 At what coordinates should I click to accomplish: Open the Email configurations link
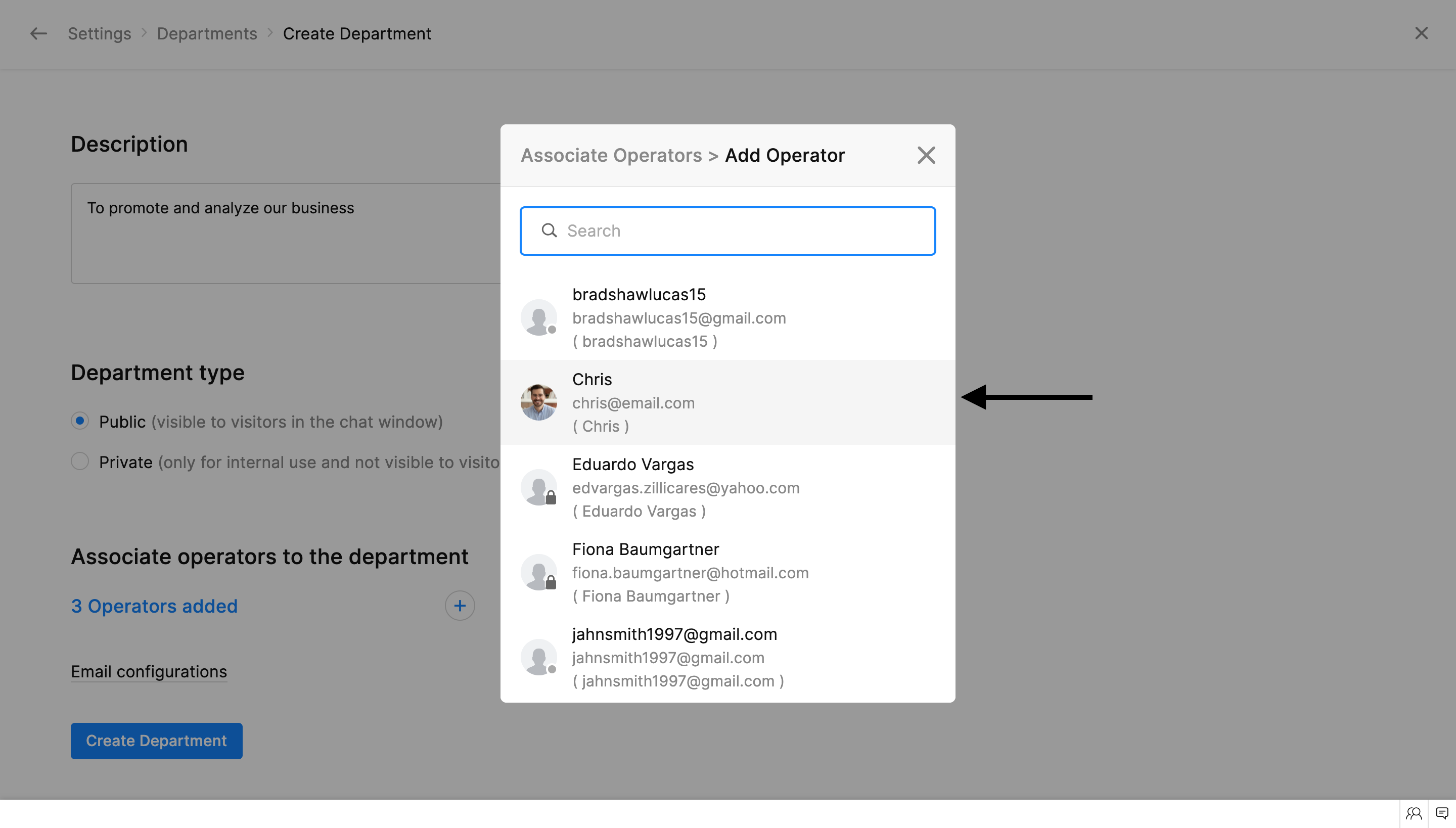149,672
